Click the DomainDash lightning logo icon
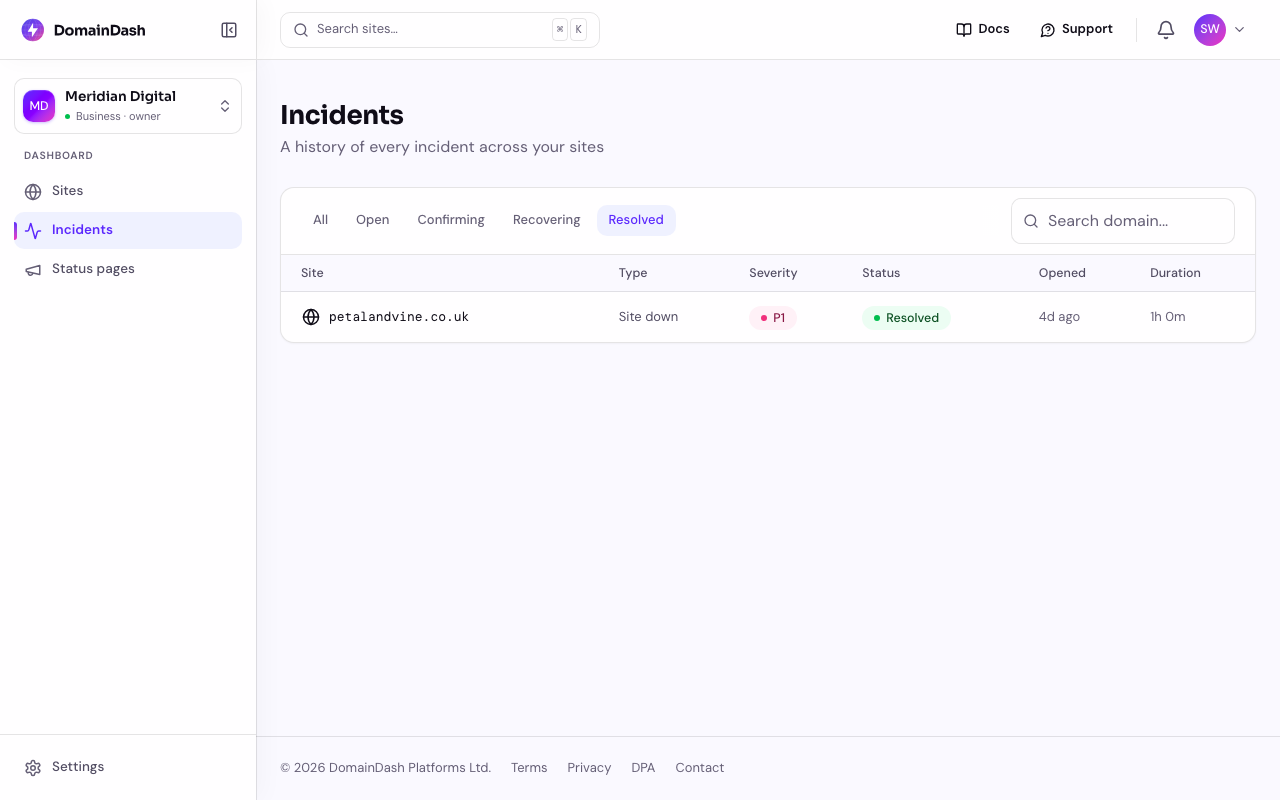1280x800 pixels. click(x=33, y=30)
